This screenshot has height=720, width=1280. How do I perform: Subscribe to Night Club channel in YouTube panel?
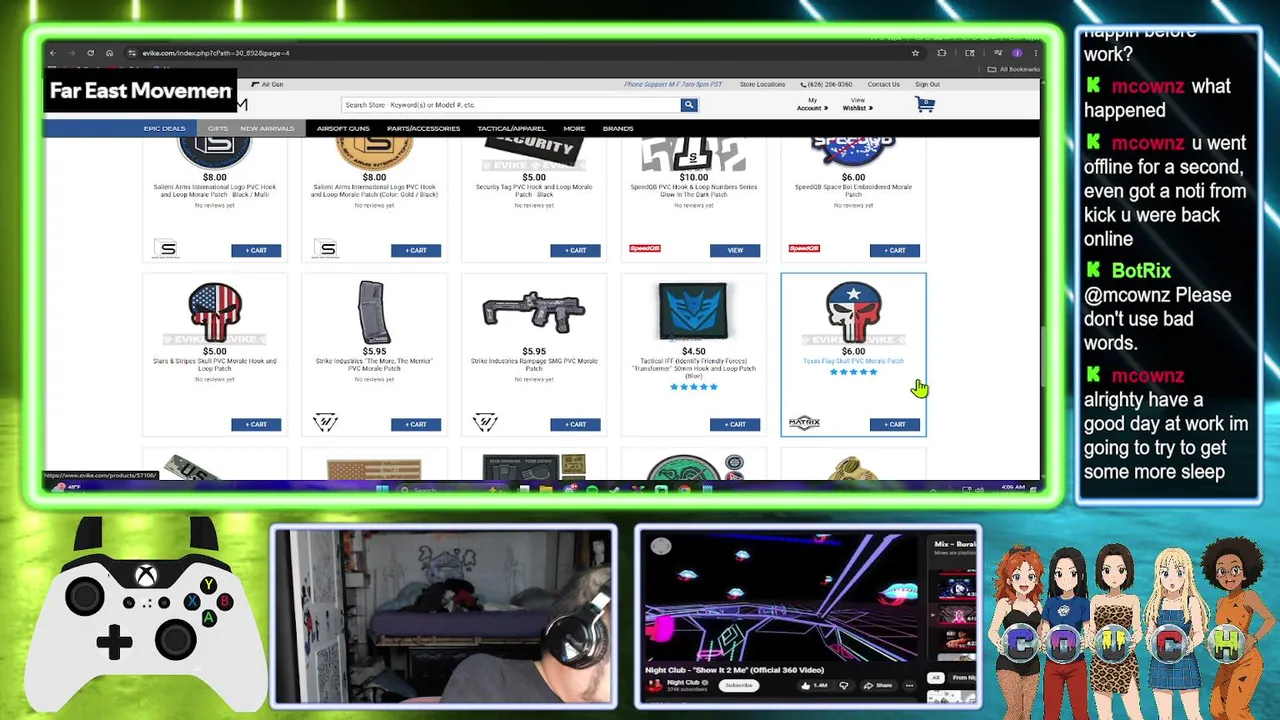[738, 685]
